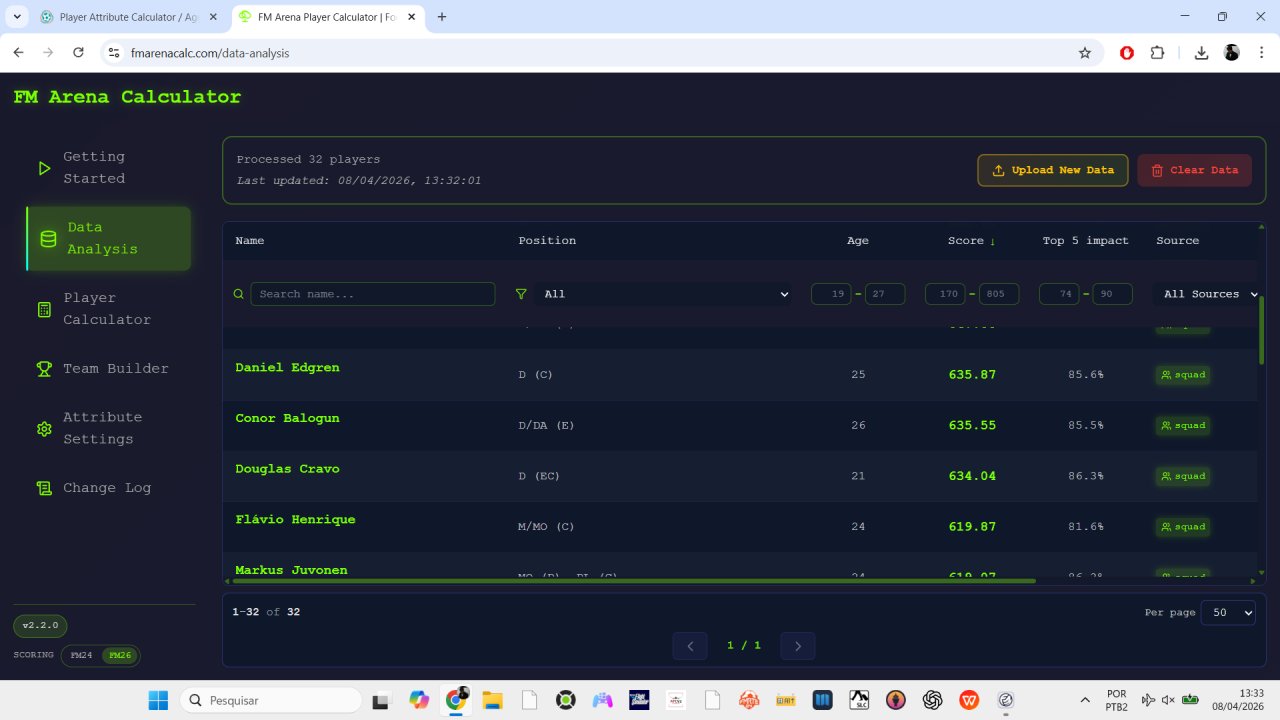Image resolution: width=1280 pixels, height=720 pixels.
Task: Open Copilot from the taskbar
Action: tap(419, 700)
